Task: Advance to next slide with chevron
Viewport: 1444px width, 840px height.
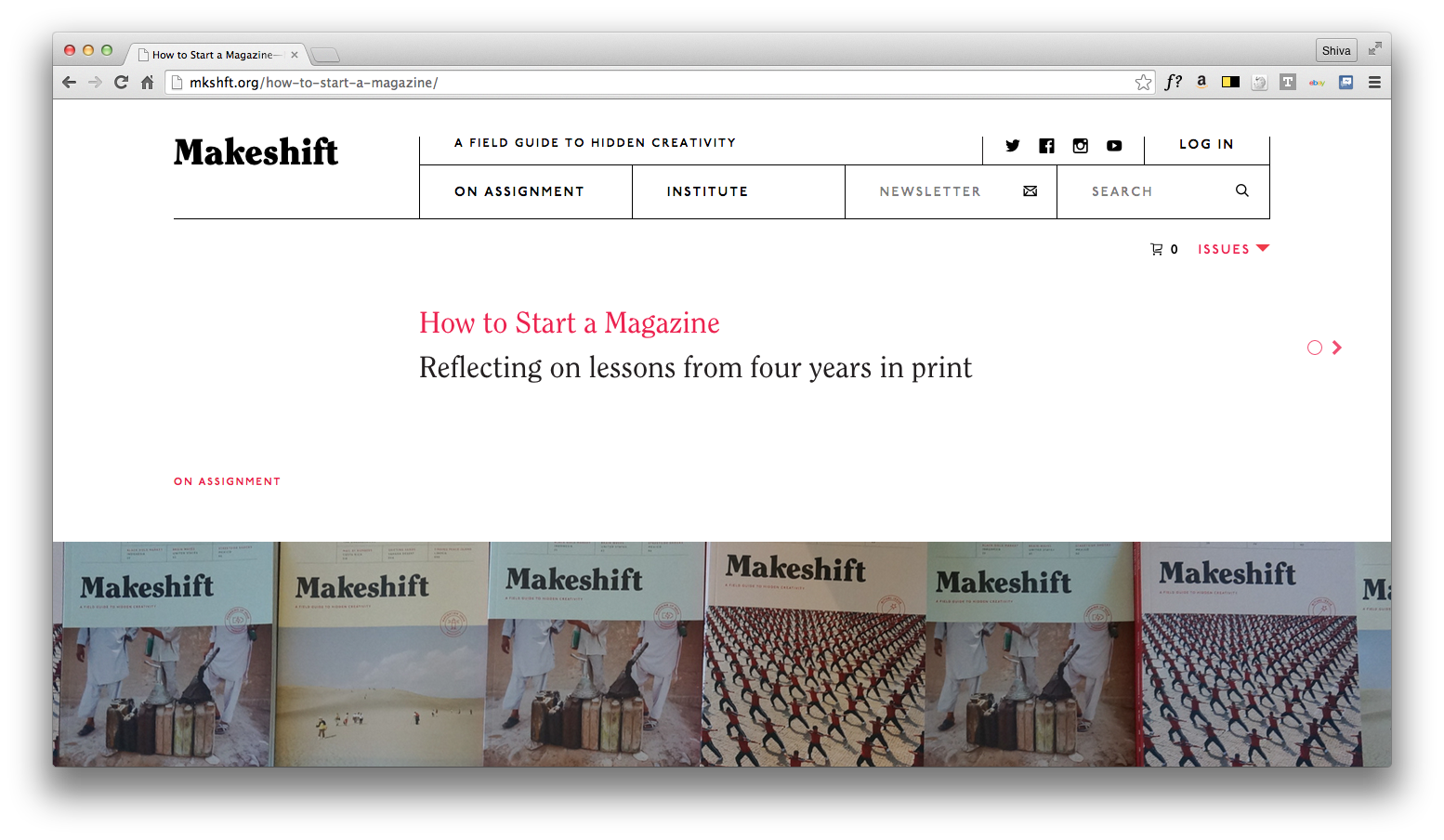Action: click(x=1337, y=348)
